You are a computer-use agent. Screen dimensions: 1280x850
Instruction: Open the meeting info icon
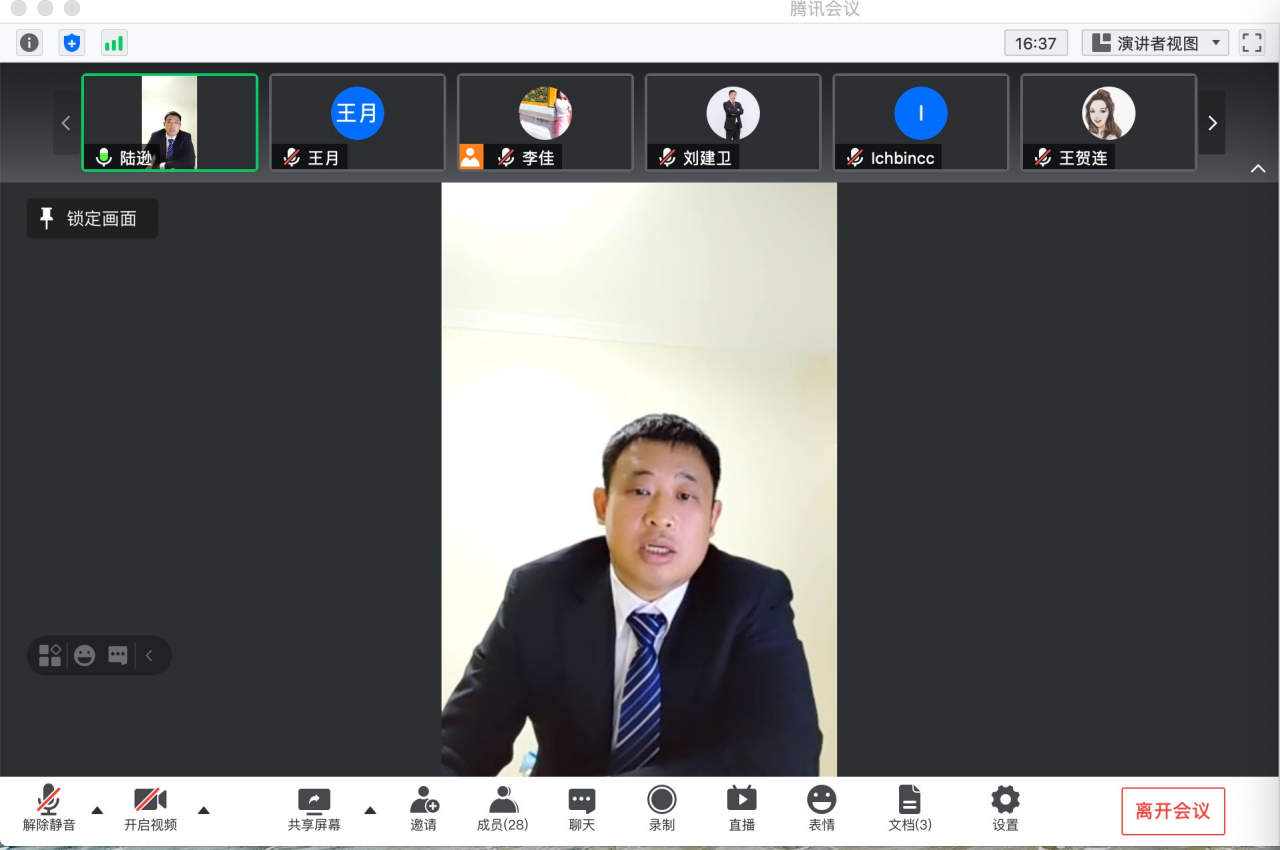point(30,43)
